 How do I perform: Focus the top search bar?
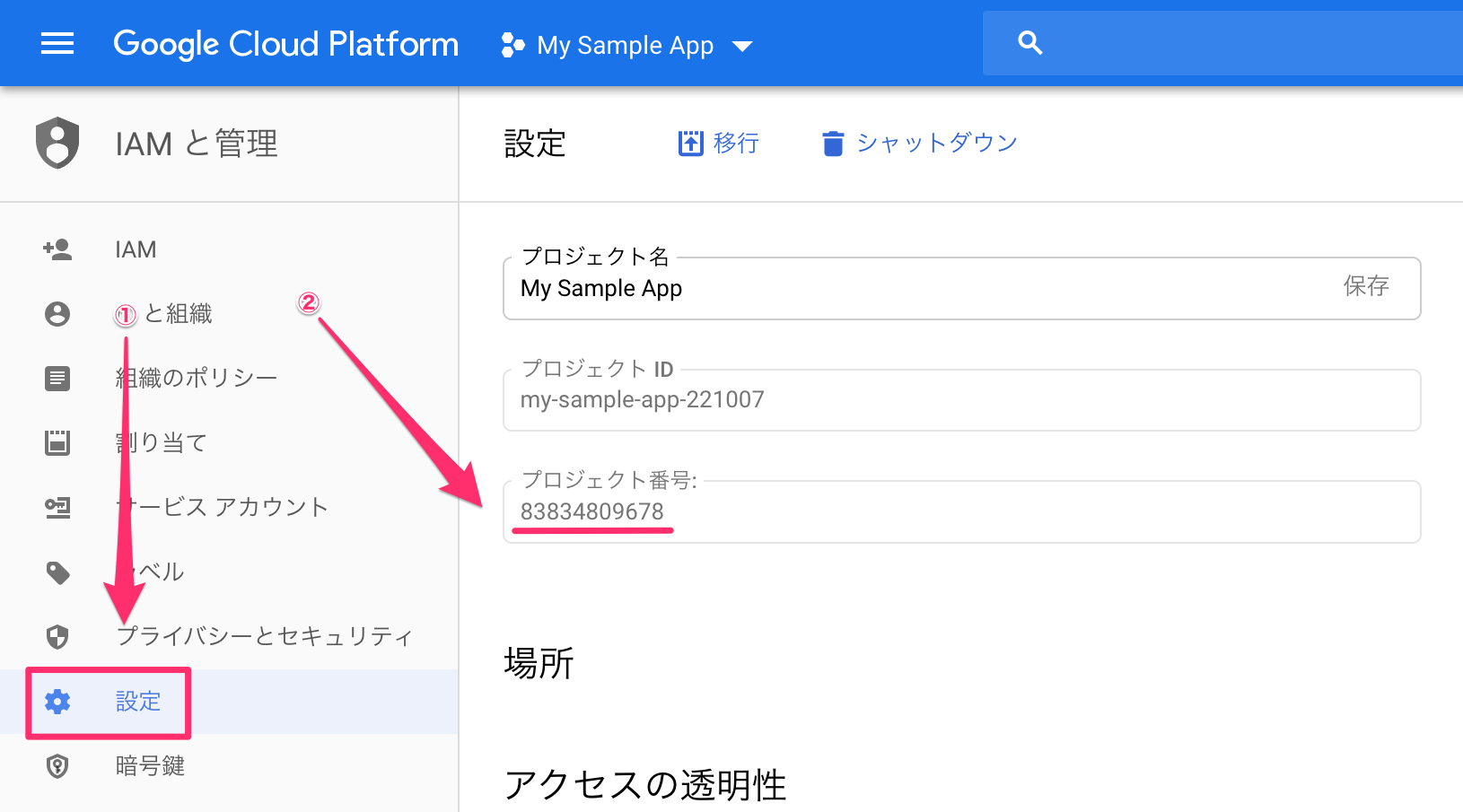point(1222,43)
